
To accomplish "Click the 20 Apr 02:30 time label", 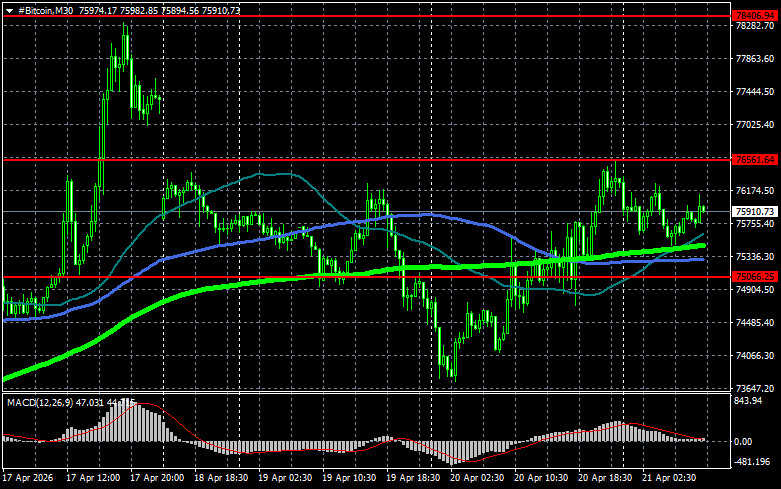I will [x=477, y=478].
